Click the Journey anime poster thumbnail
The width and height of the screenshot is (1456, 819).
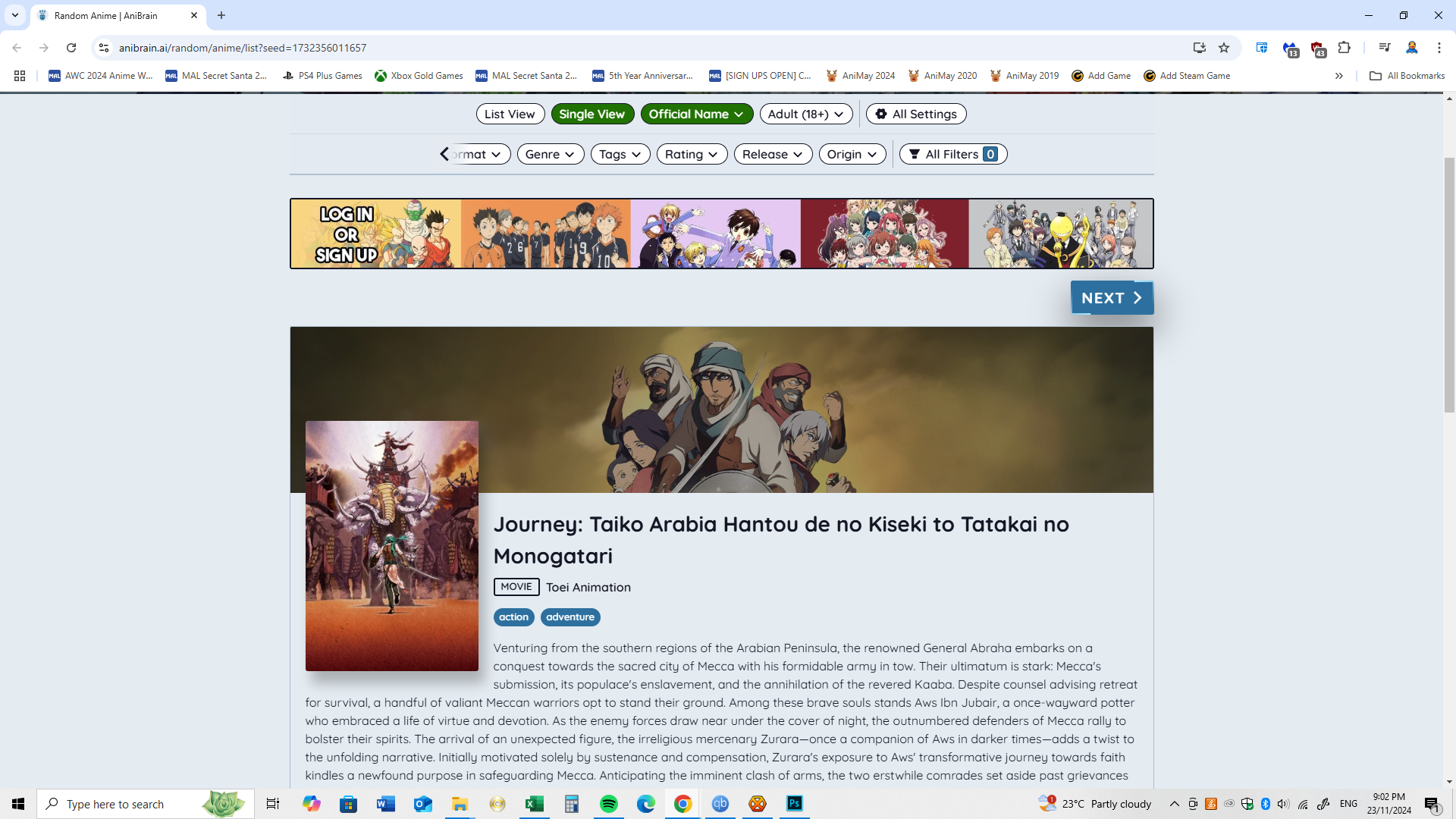pos(391,546)
